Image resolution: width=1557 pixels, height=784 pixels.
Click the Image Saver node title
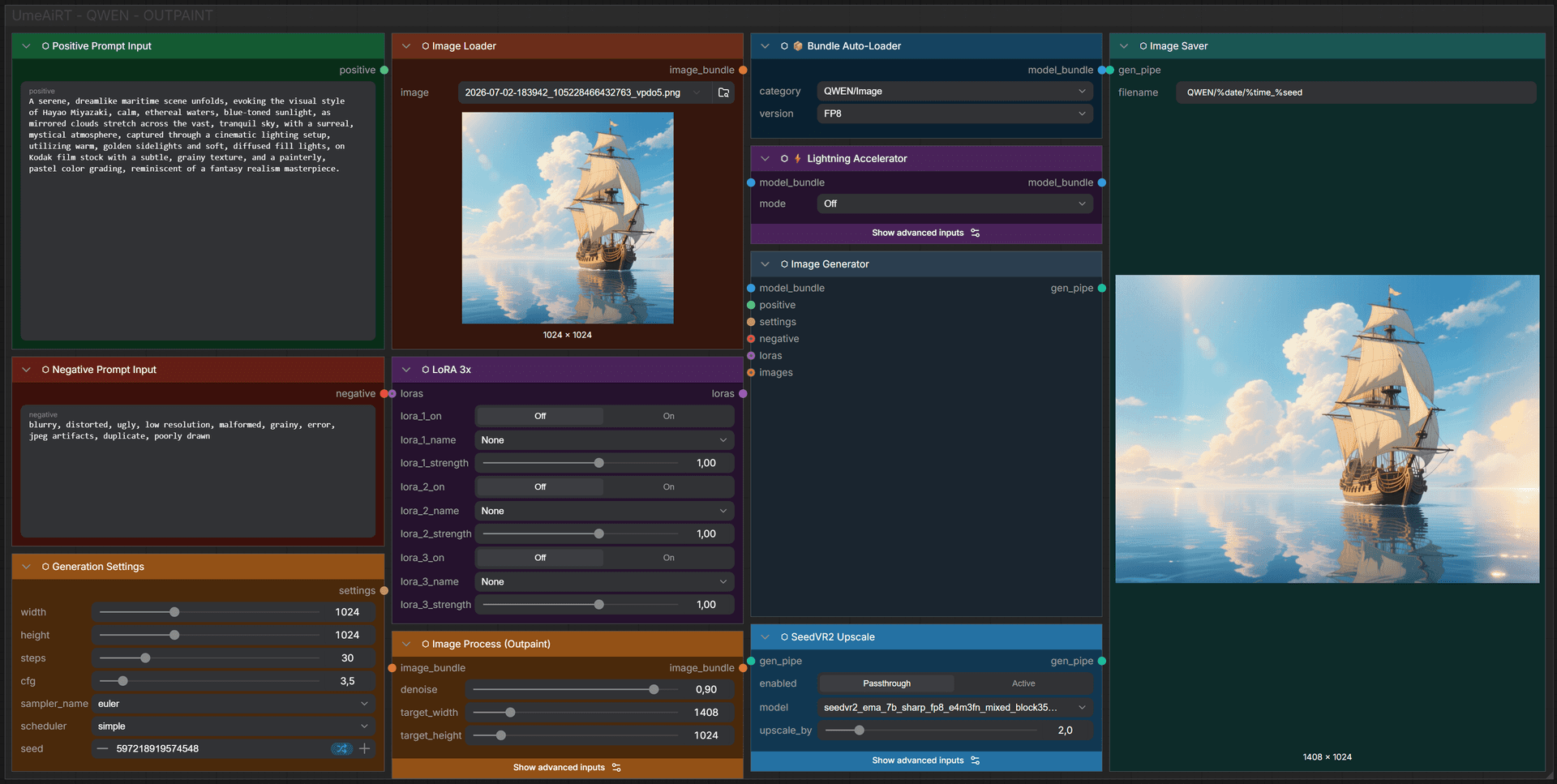coord(1178,46)
